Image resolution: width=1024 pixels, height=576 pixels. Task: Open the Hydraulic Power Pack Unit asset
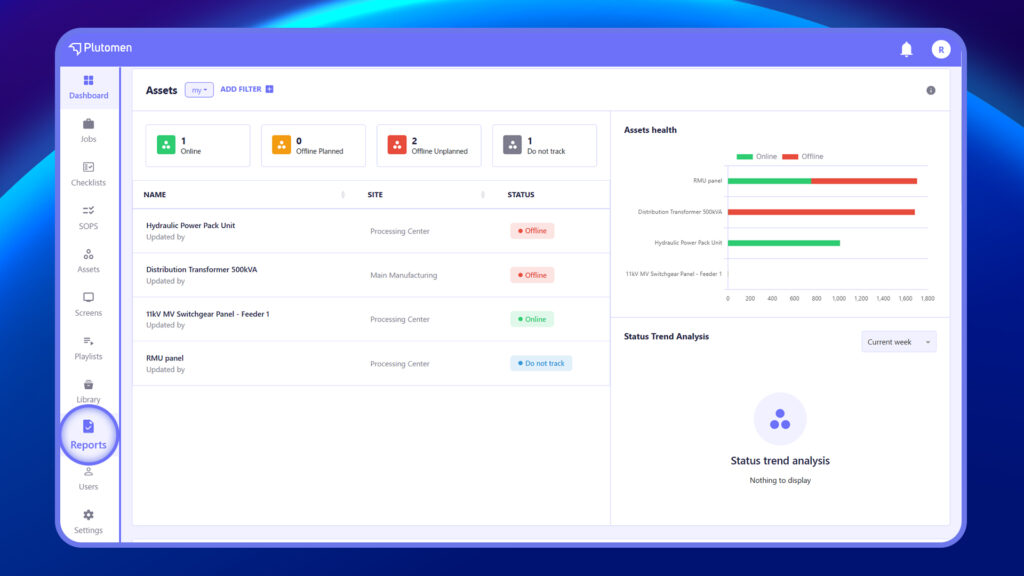click(190, 225)
